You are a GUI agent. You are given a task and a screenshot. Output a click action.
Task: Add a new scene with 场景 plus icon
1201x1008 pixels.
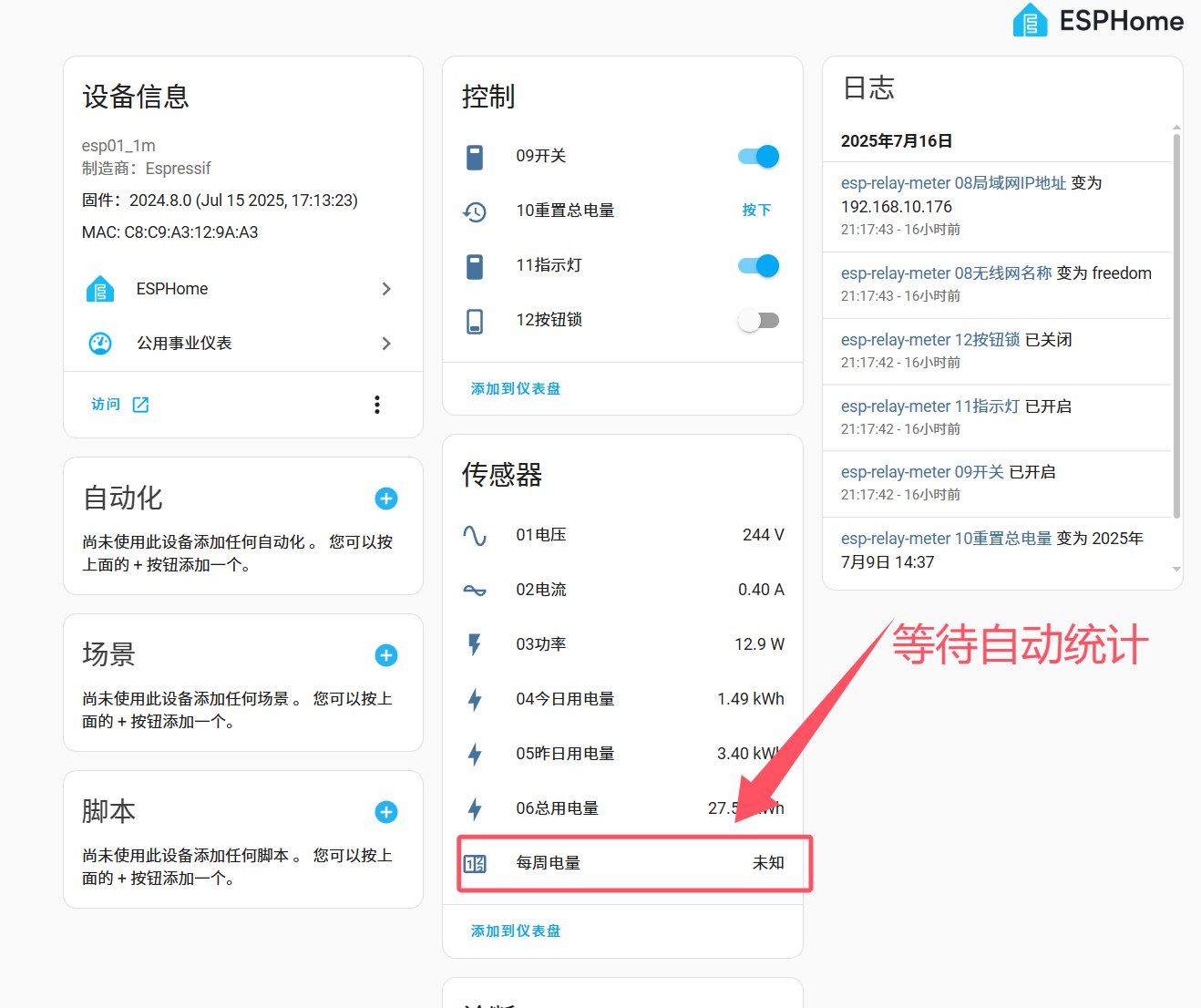coord(386,655)
